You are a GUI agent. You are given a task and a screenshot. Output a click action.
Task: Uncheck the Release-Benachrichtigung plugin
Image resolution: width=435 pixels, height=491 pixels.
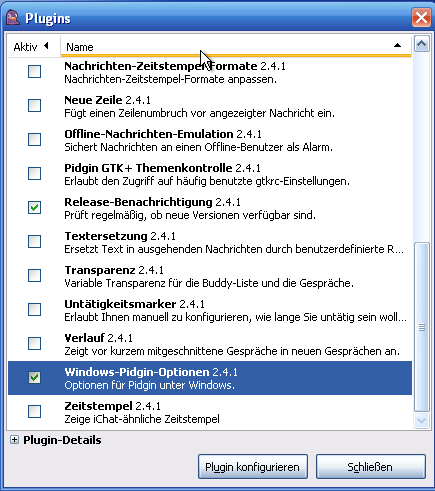tap(34, 208)
